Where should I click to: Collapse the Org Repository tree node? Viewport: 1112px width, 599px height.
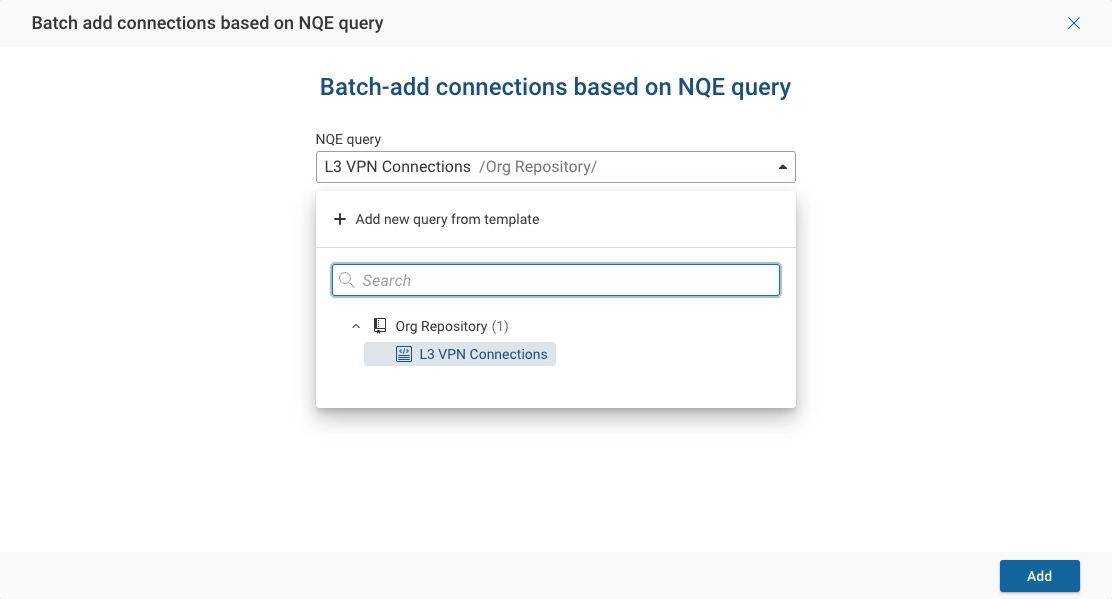tap(356, 326)
